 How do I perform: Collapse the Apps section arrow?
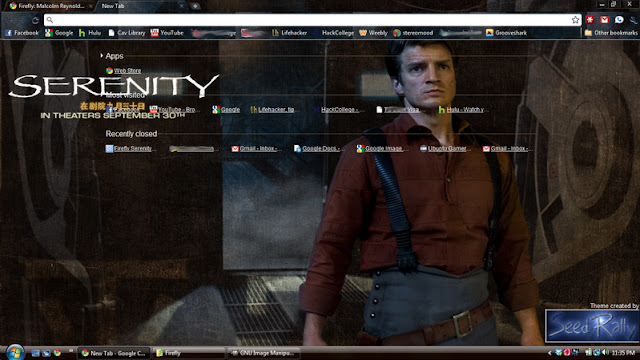point(102,56)
